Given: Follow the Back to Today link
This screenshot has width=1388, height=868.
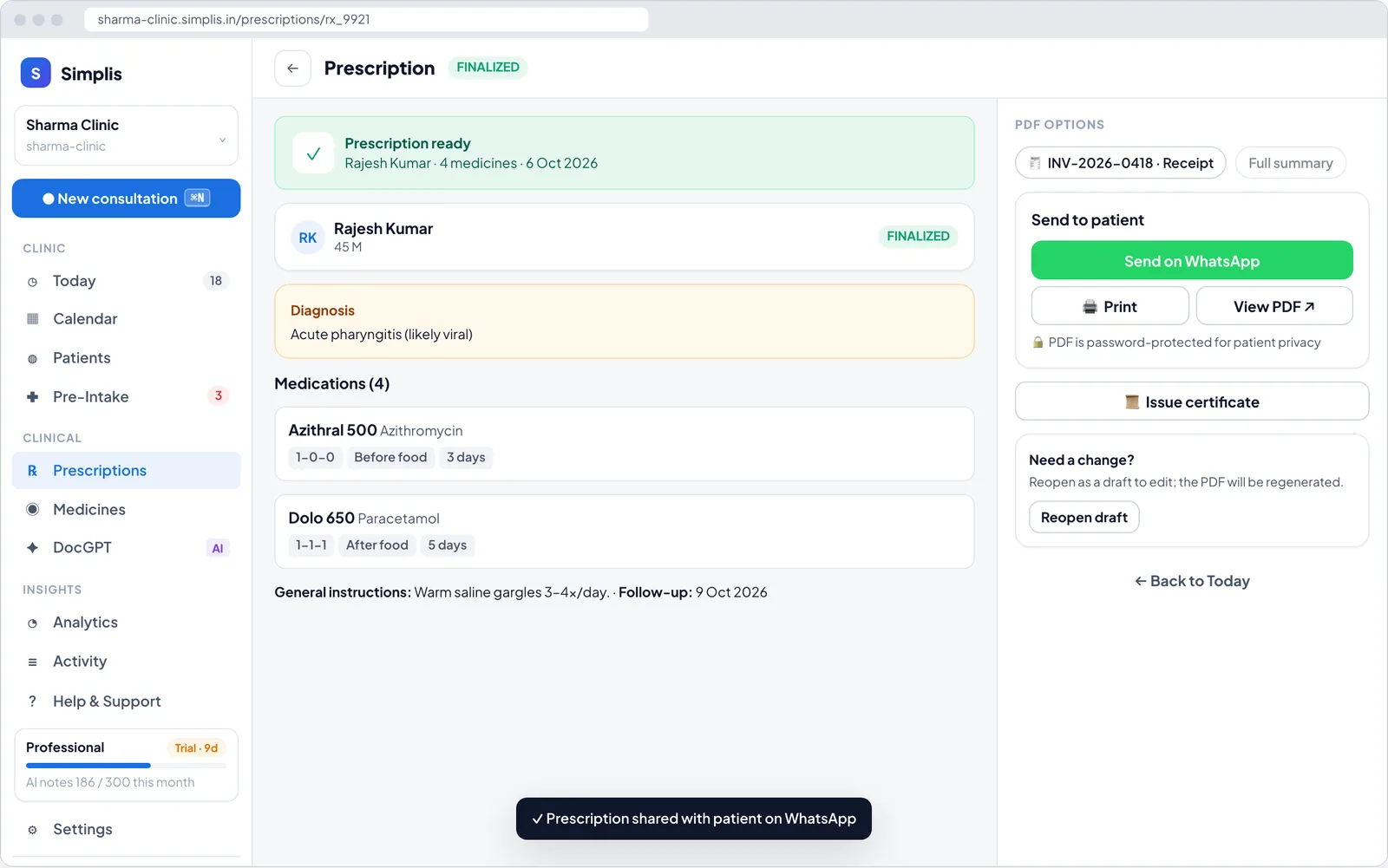Looking at the screenshot, I should click(1192, 581).
